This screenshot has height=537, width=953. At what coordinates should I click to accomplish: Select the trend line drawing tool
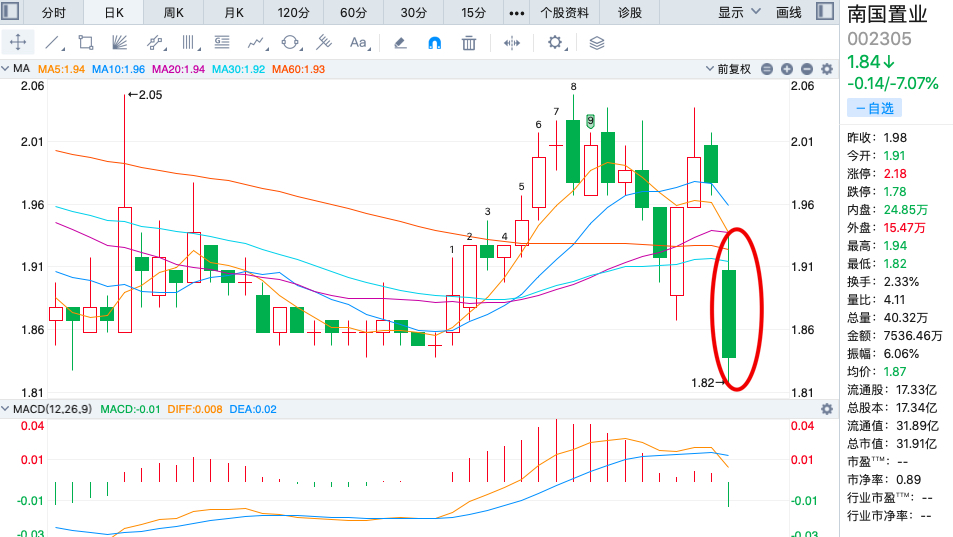(53, 43)
